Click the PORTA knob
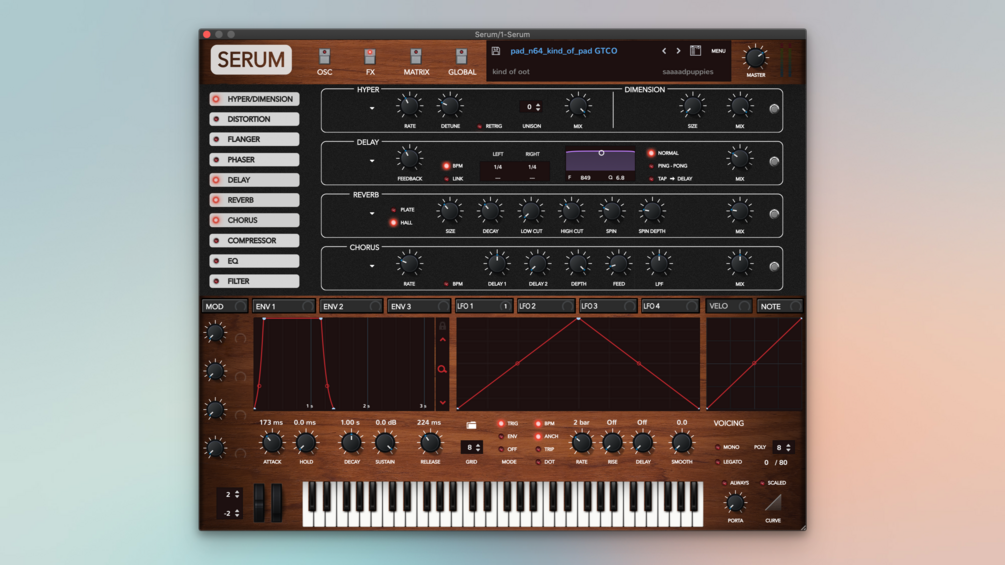Screen dimensions: 1005x565 pos(735,503)
